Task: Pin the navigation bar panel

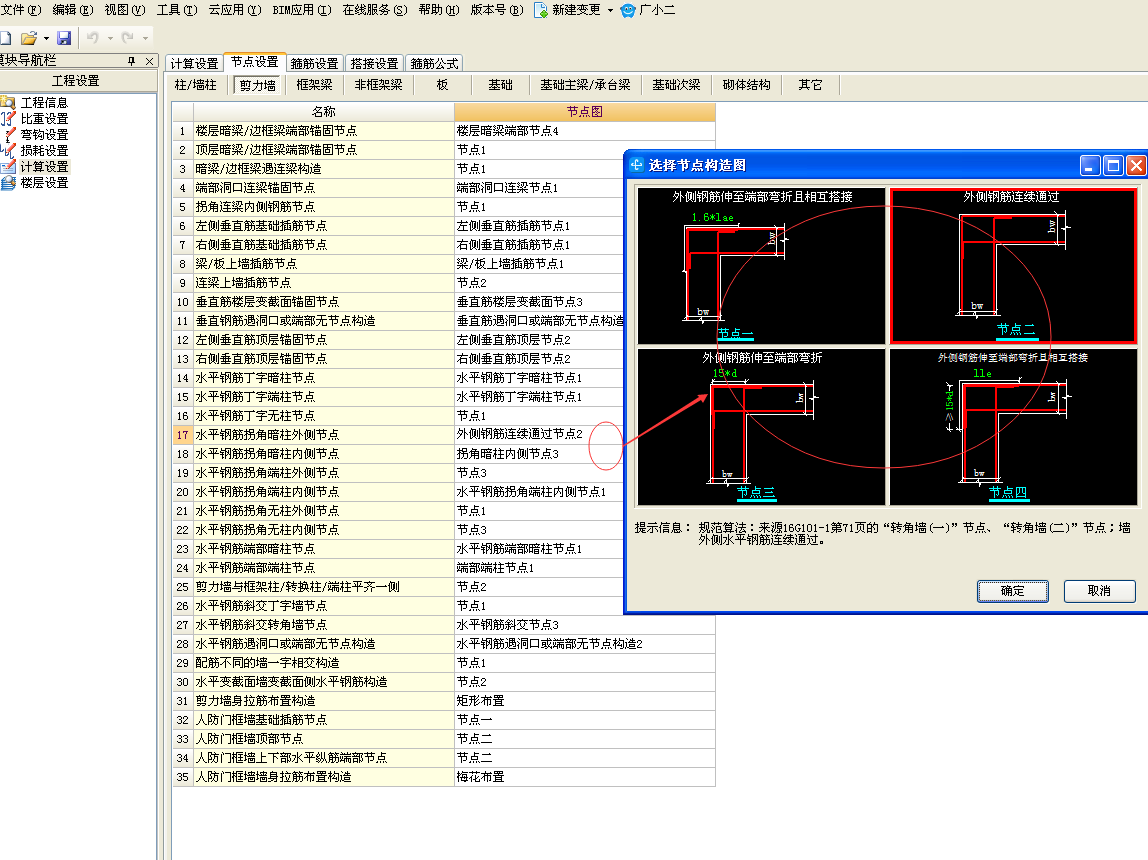Action: coord(131,61)
